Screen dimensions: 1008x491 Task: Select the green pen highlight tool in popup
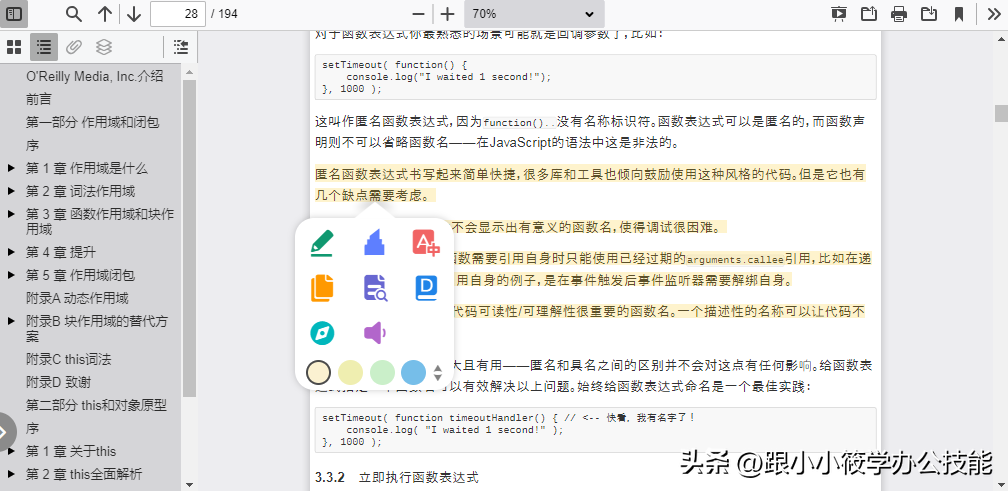pyautogui.click(x=322, y=244)
